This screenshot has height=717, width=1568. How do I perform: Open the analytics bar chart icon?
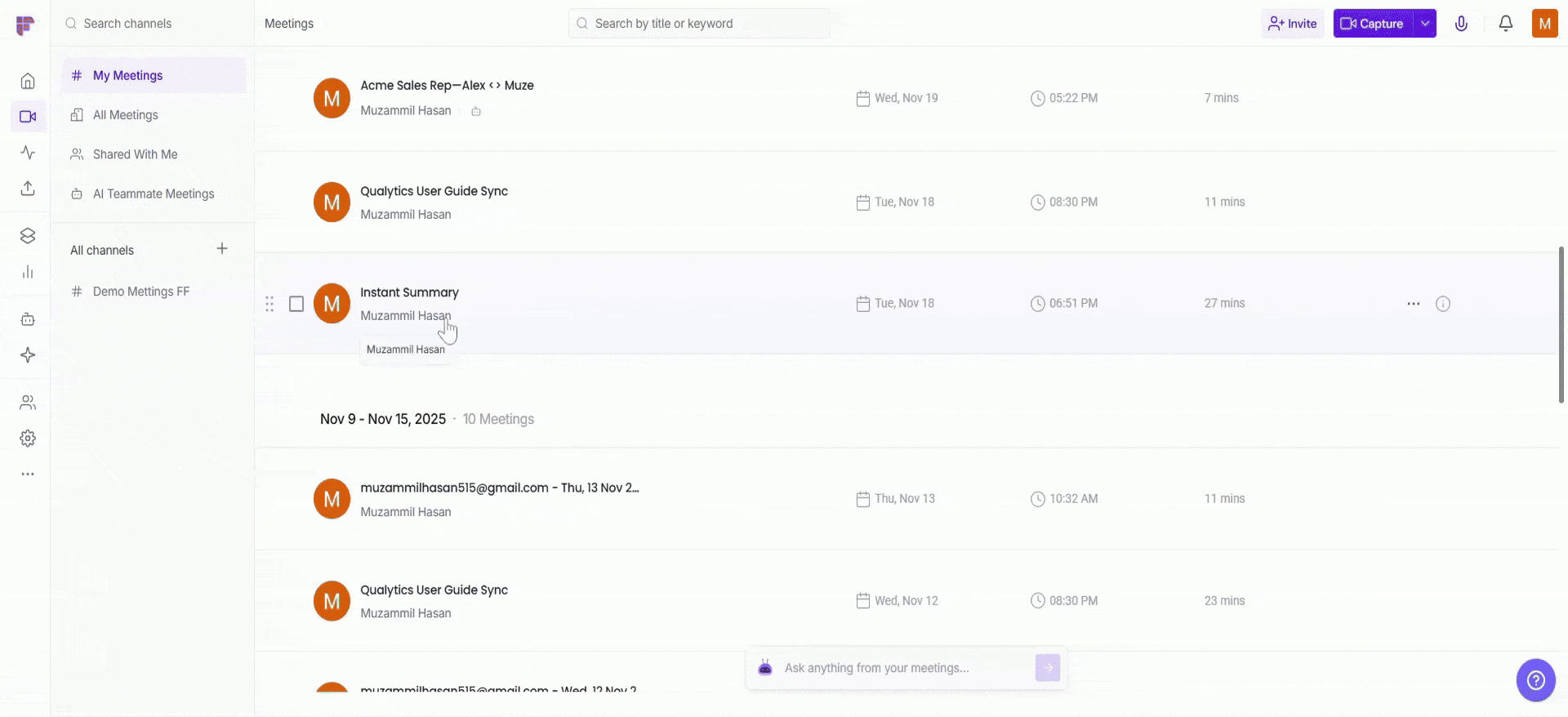[28, 272]
